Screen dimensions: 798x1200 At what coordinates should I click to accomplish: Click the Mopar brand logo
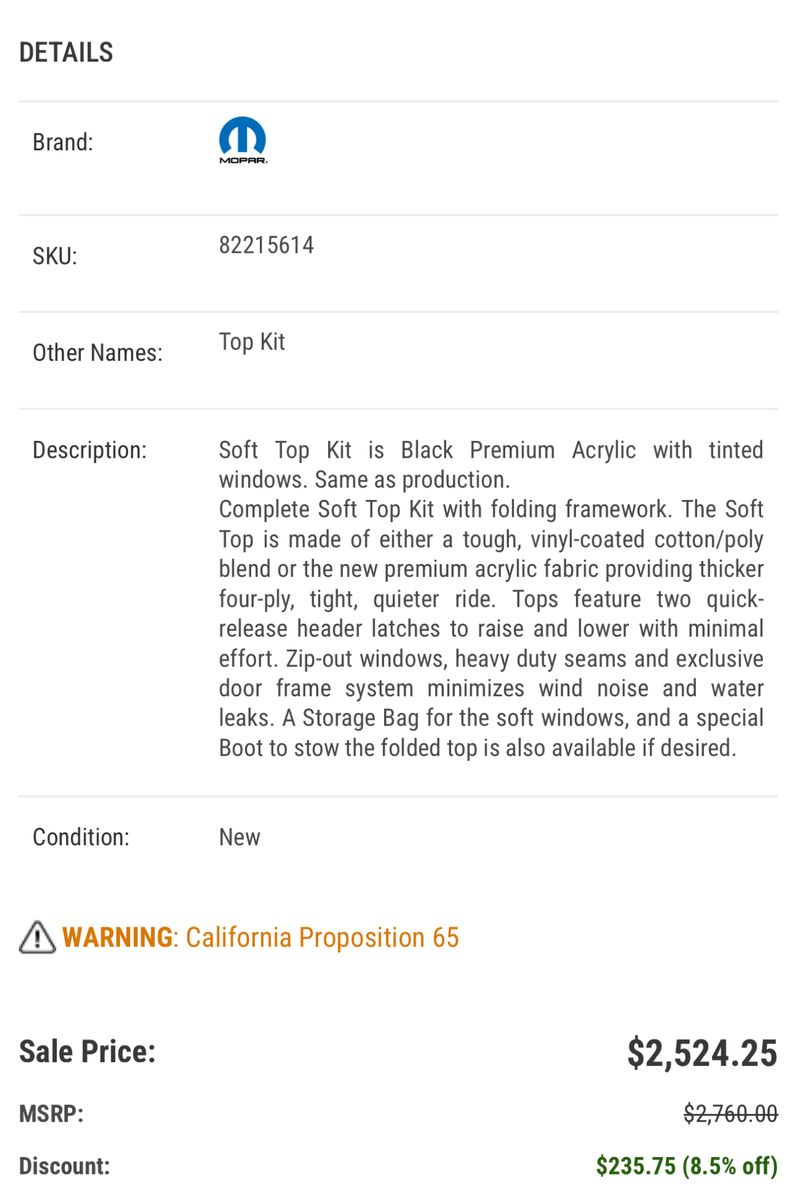(x=243, y=141)
